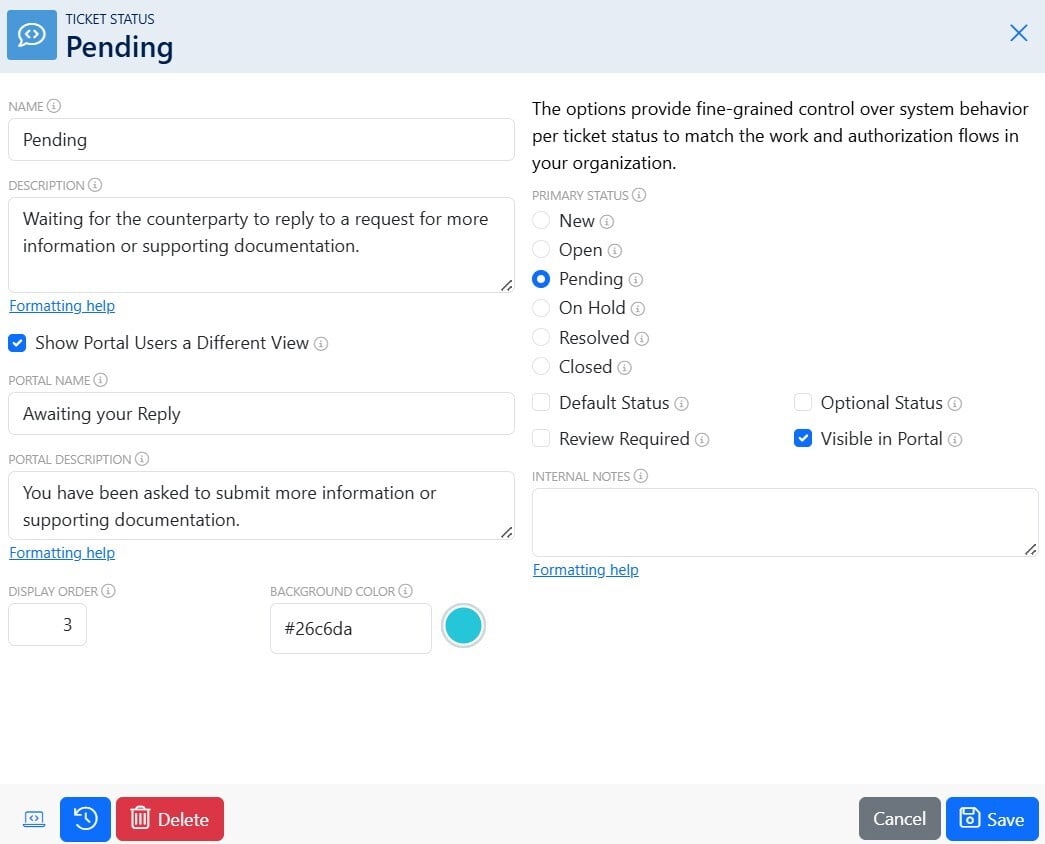1045x844 pixels.
Task: Click the ticket status chat icon in header
Action: (31, 35)
